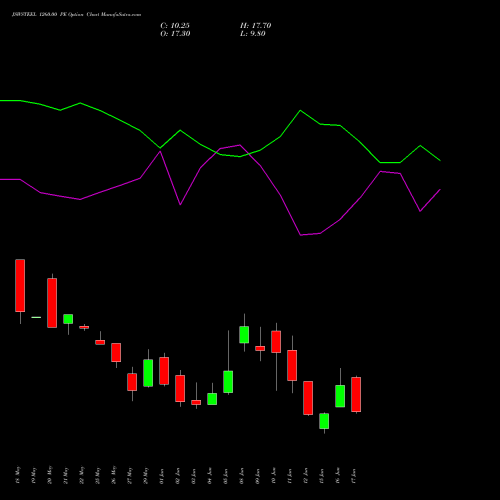The height and width of the screenshot is (500, 500).
Task: Click the small green candle for 21 May
Action: pyautogui.click(x=68, y=319)
